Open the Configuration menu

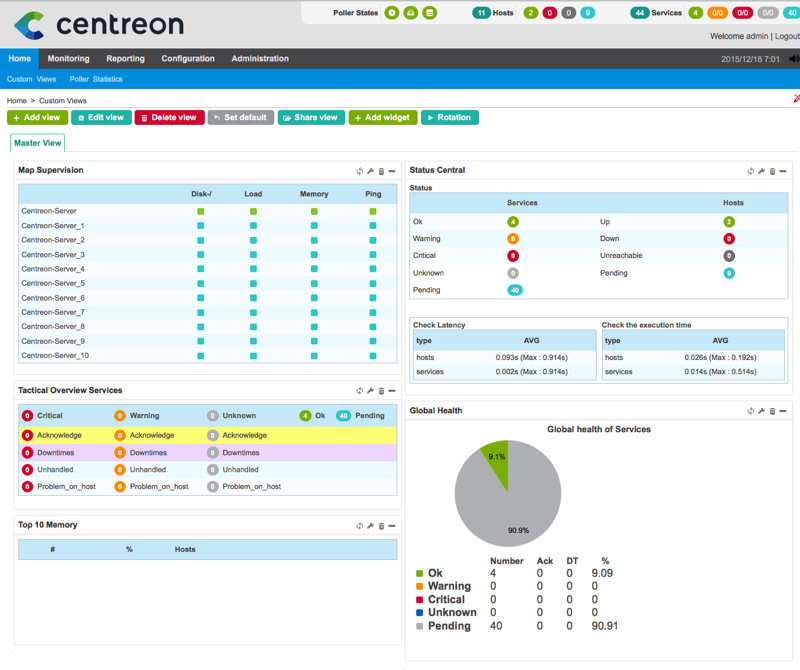(188, 59)
